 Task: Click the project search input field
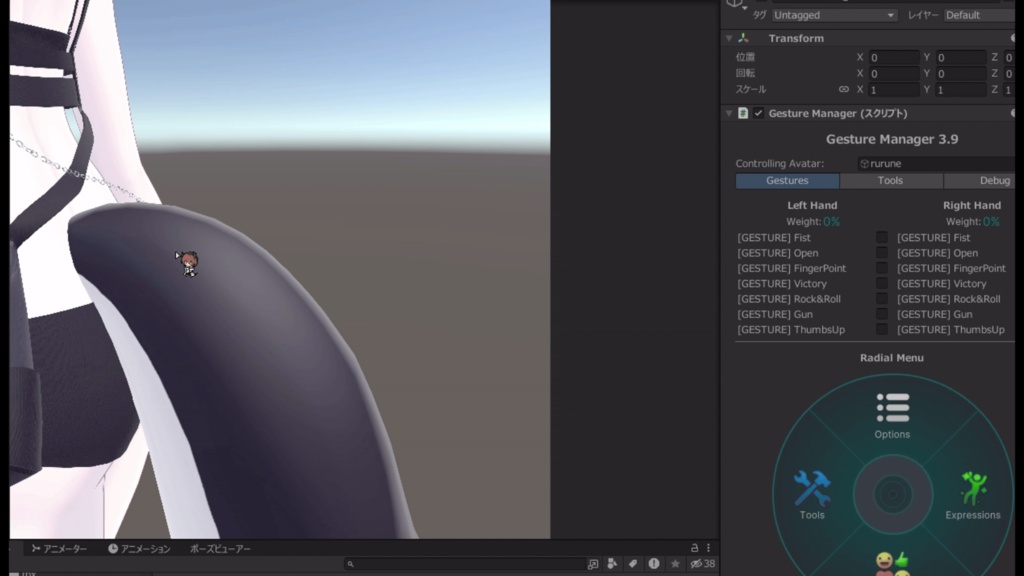[x=465, y=564]
